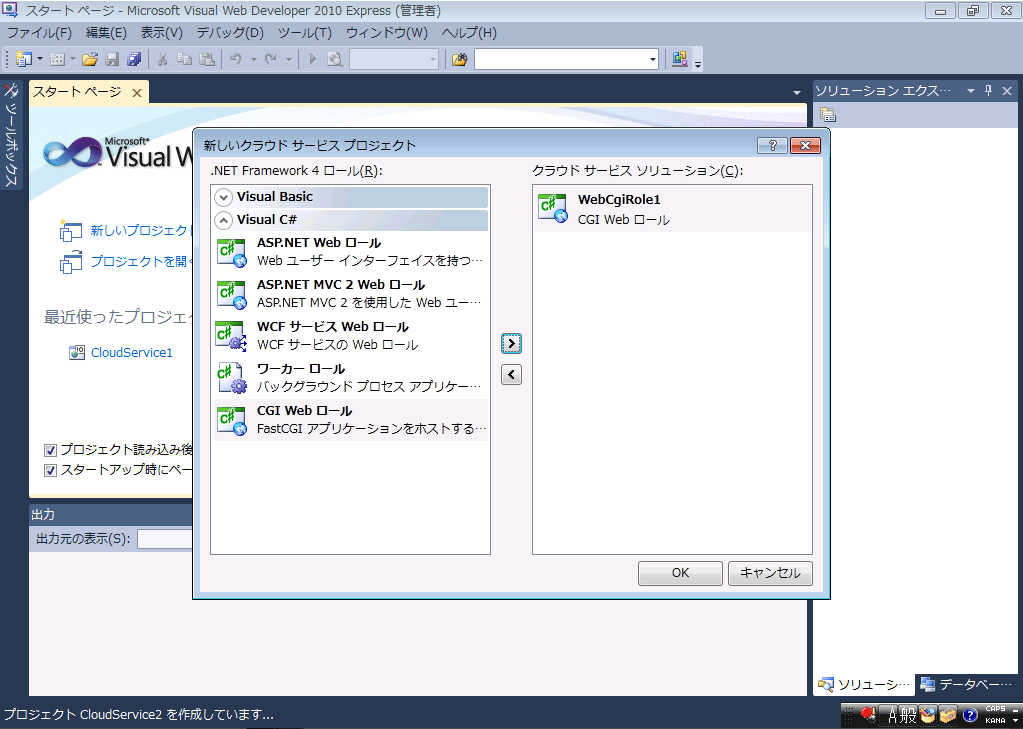Open the Undo history dropdown arrow
The height and width of the screenshot is (729, 1023).
tap(253, 59)
